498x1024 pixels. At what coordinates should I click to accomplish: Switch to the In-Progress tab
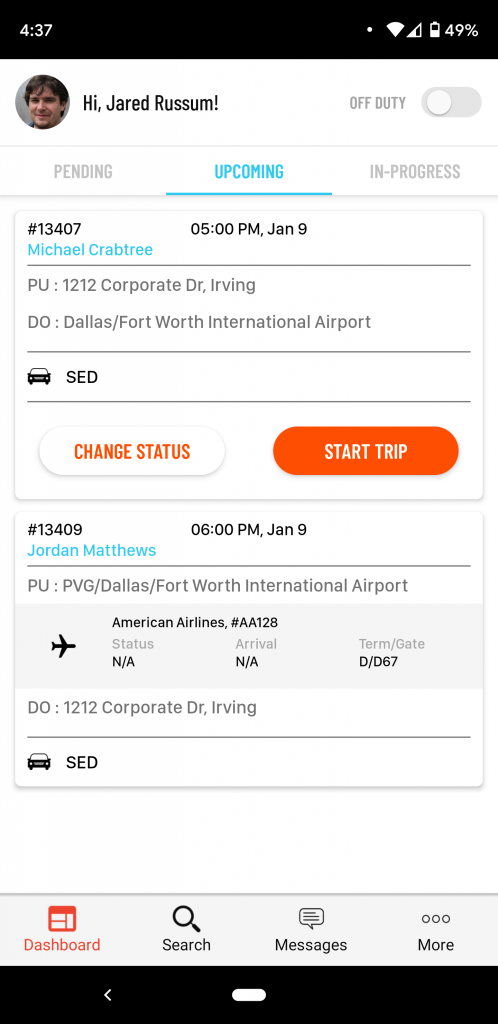pos(415,171)
